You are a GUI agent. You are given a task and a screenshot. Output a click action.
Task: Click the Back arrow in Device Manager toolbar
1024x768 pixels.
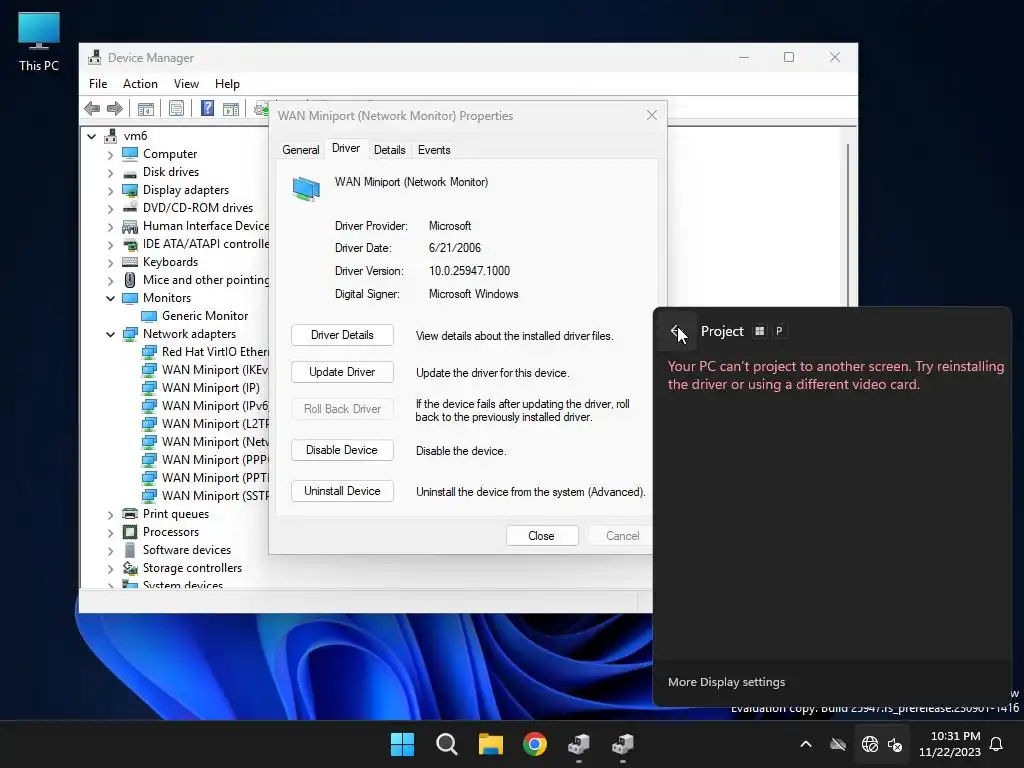(x=92, y=108)
